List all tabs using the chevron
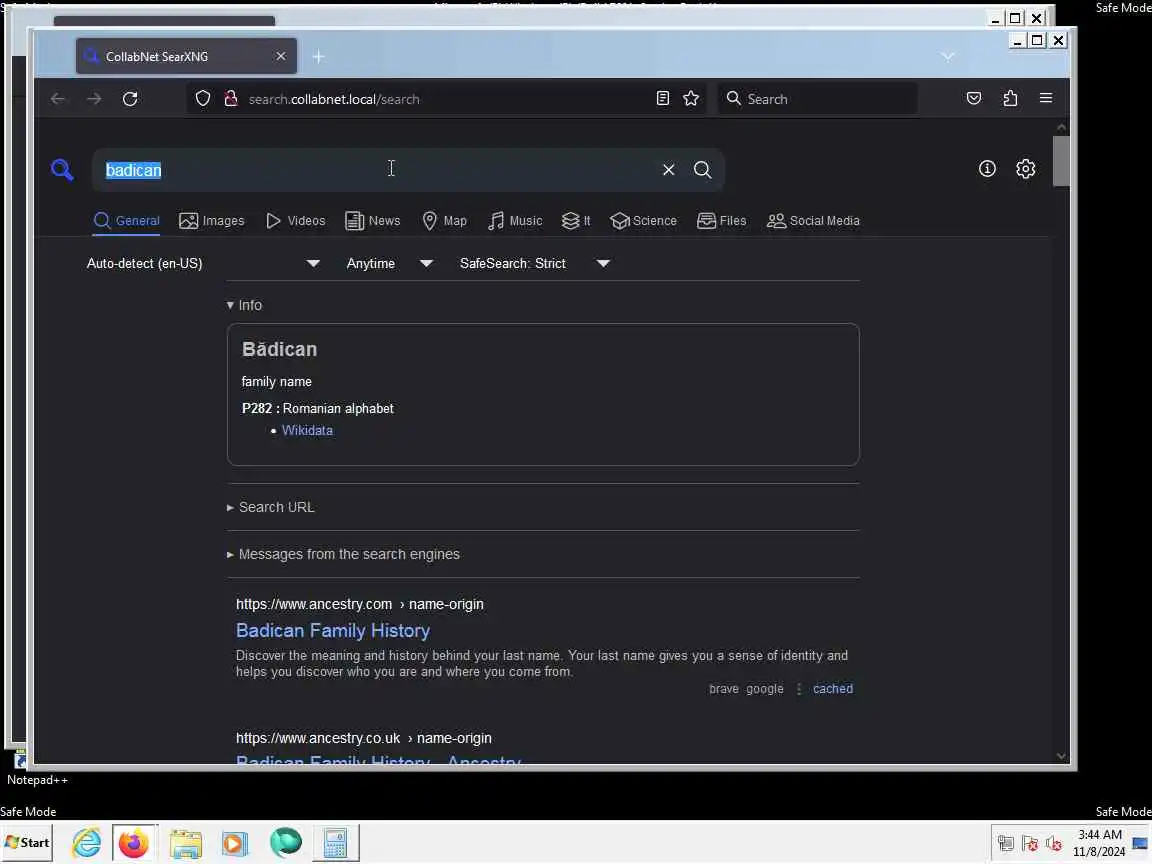The height and width of the screenshot is (864, 1152). (948, 57)
